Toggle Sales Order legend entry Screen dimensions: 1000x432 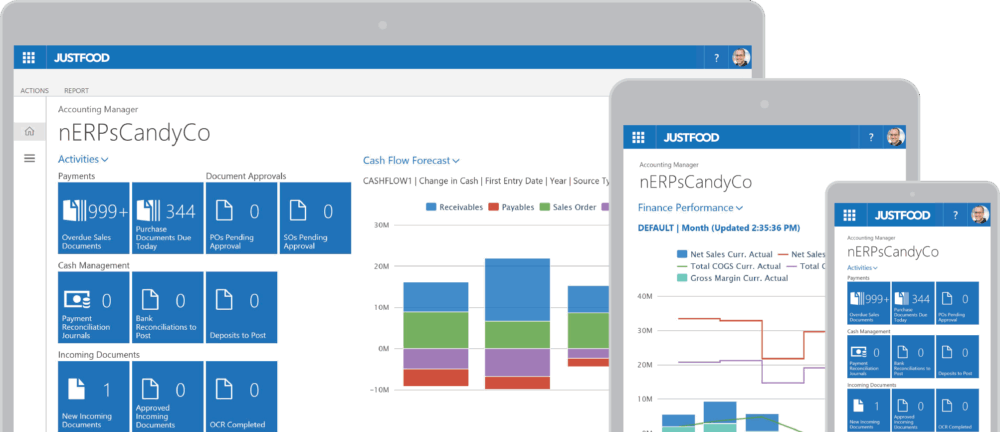[567, 207]
